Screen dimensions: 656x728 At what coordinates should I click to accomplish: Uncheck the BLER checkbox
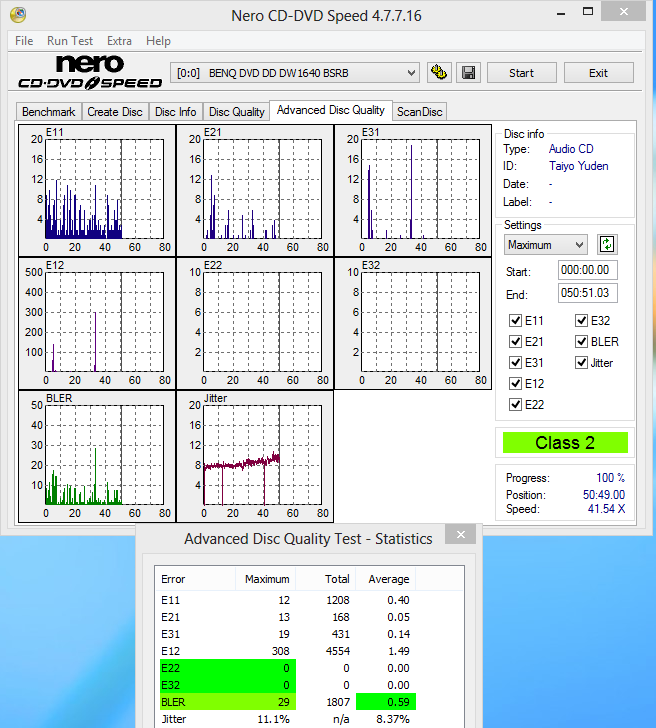click(581, 341)
